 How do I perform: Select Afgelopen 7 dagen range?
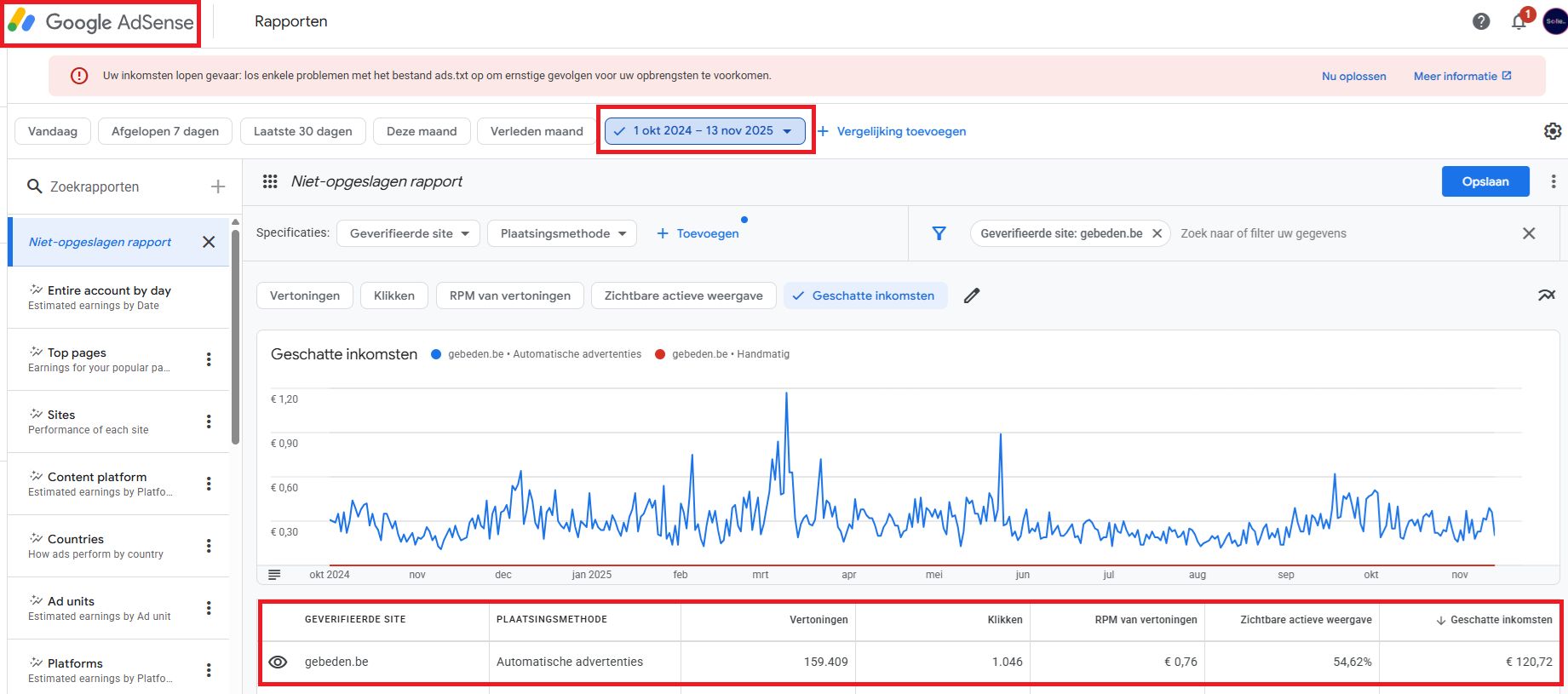[165, 131]
